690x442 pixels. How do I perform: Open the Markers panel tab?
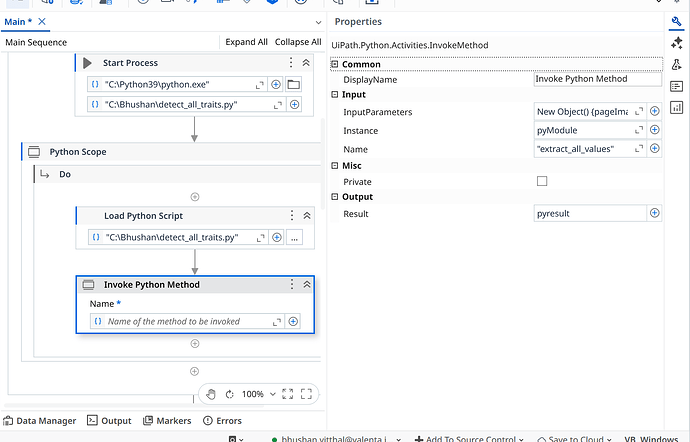click(167, 421)
